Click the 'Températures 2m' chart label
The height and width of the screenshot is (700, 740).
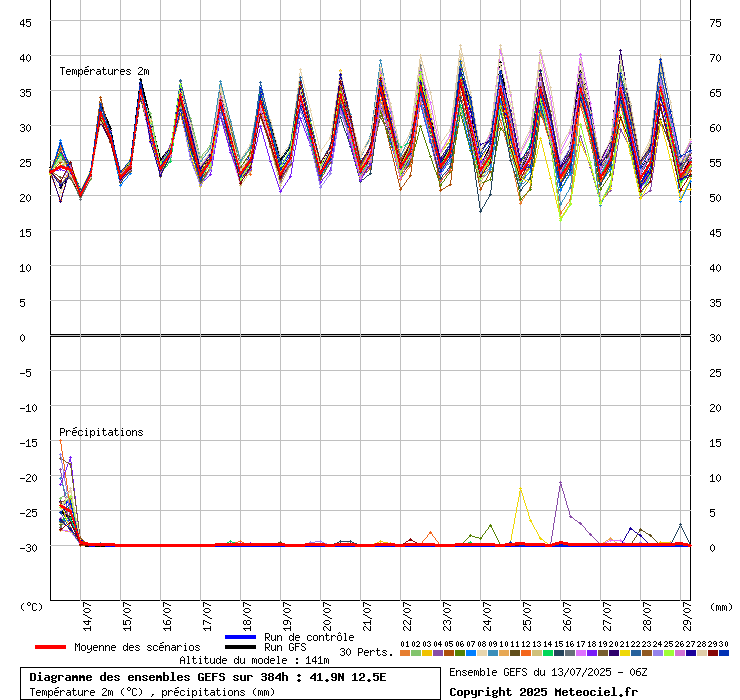click(104, 71)
